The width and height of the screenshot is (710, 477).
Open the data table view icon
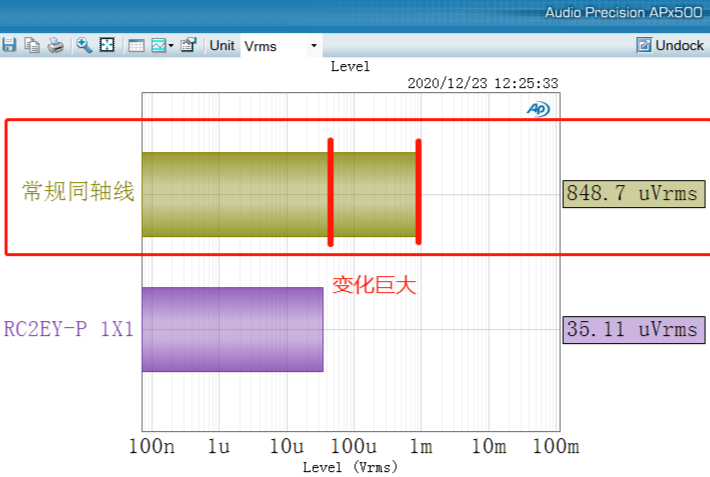point(136,45)
